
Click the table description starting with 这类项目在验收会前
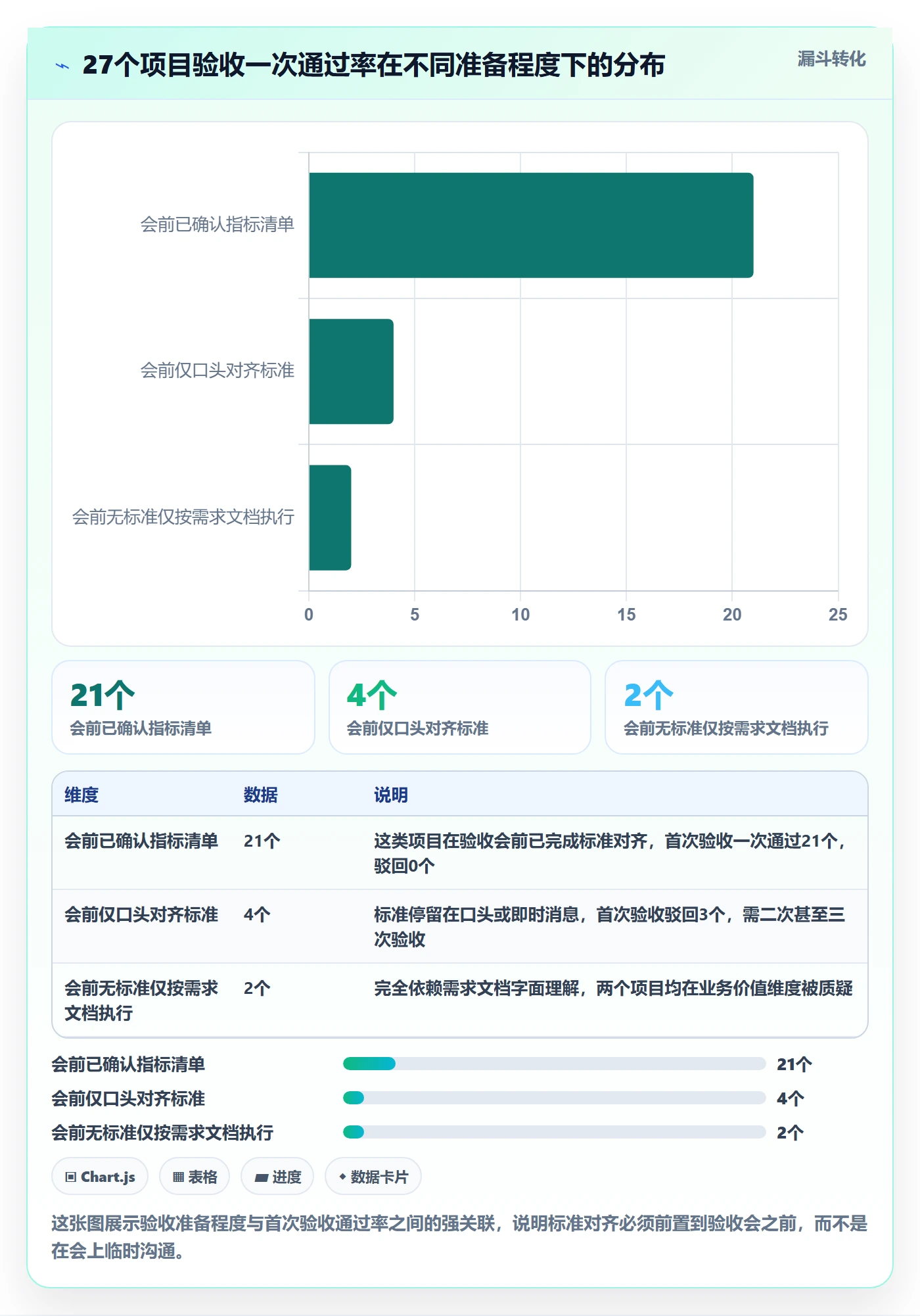point(610,853)
